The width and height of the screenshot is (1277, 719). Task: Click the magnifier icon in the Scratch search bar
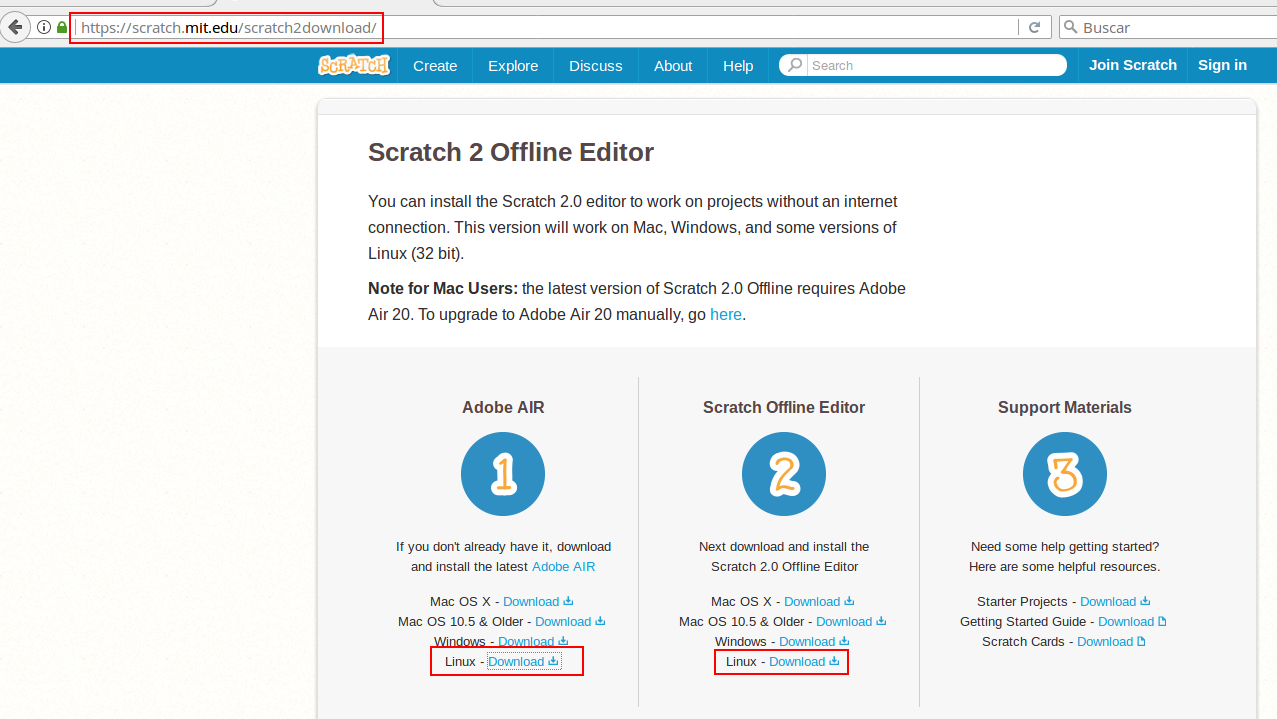pyautogui.click(x=794, y=65)
